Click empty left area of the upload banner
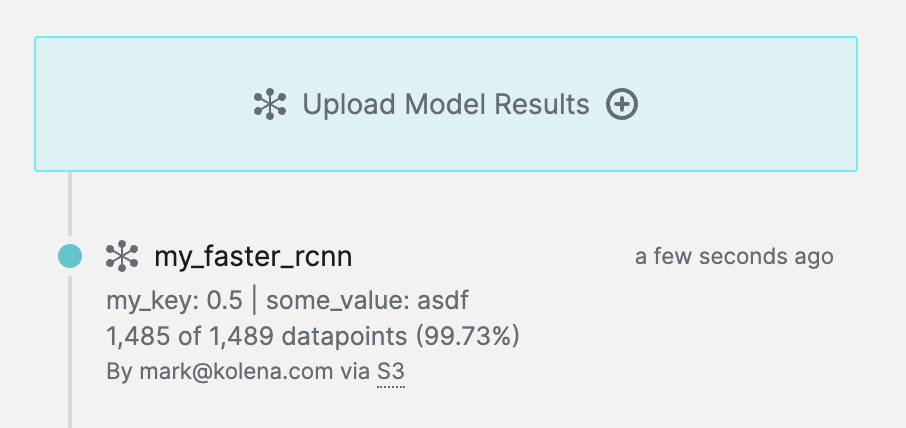 pos(130,104)
